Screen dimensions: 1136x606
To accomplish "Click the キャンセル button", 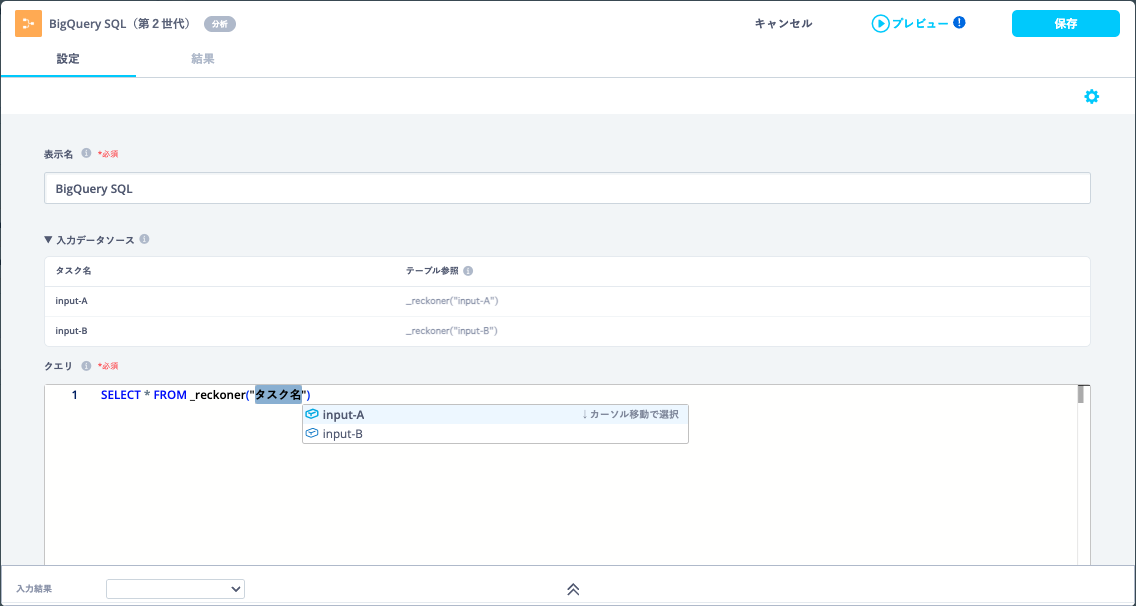I will [x=783, y=24].
